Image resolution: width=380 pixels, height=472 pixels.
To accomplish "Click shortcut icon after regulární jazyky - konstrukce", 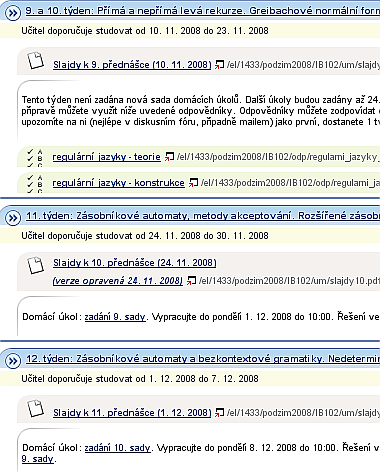I will coord(193,183).
